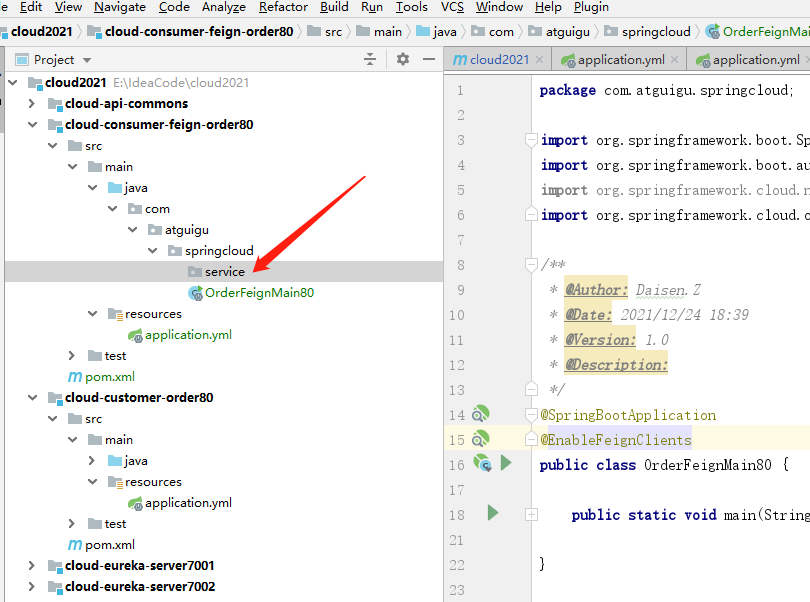Click cloud2021 breadcrumb in navigation bar

point(41,32)
